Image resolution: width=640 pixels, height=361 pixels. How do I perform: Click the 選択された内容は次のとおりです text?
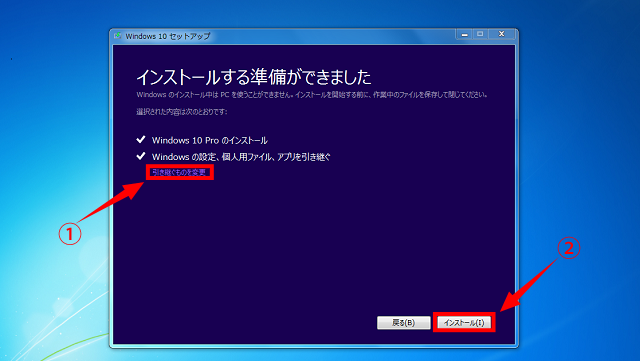click(x=182, y=111)
